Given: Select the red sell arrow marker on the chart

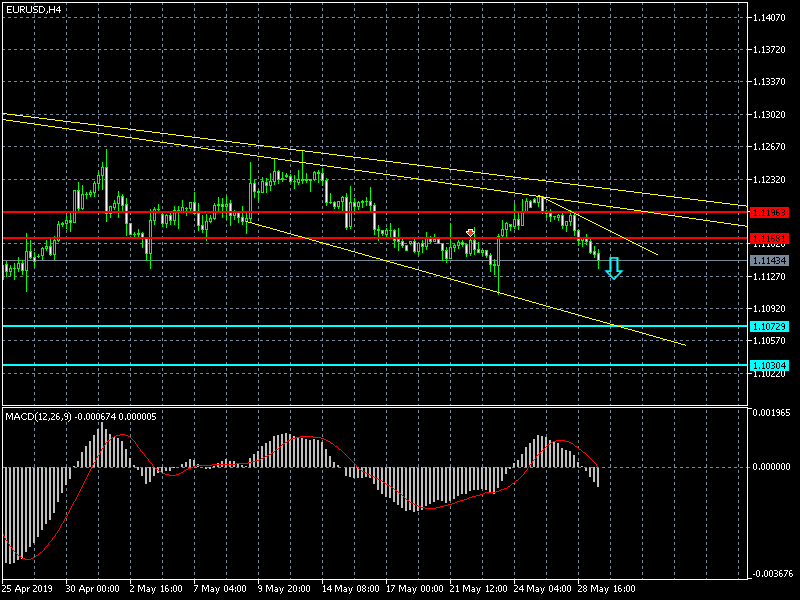Looking at the screenshot, I should (x=470, y=233).
